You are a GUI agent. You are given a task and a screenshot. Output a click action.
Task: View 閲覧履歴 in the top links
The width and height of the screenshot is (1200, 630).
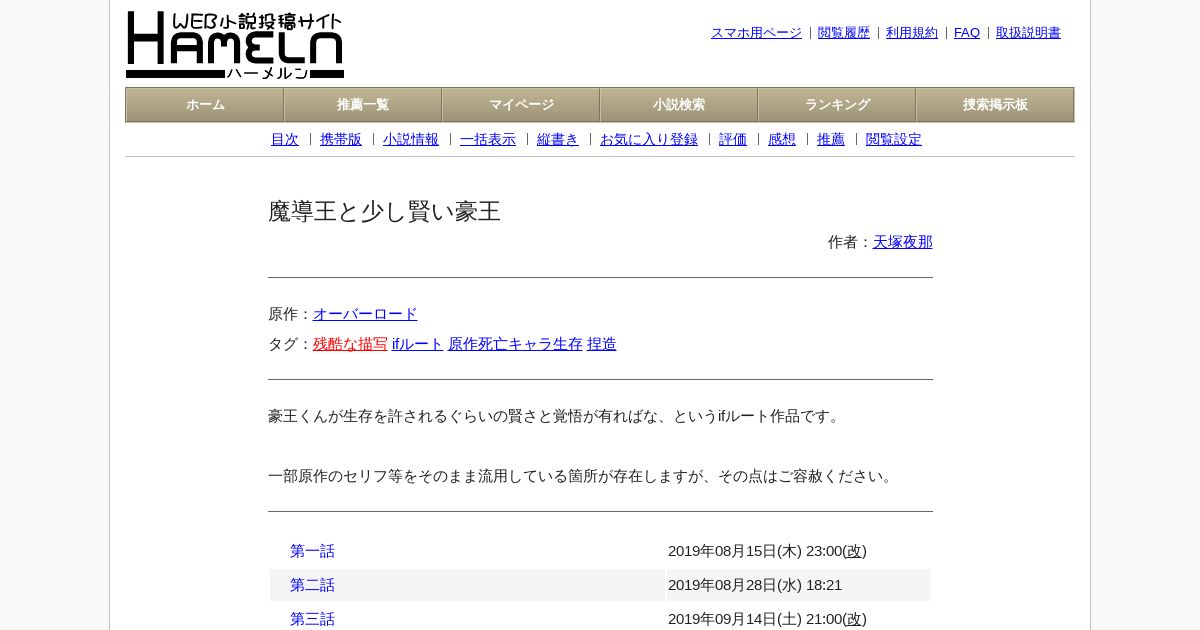[x=844, y=33]
